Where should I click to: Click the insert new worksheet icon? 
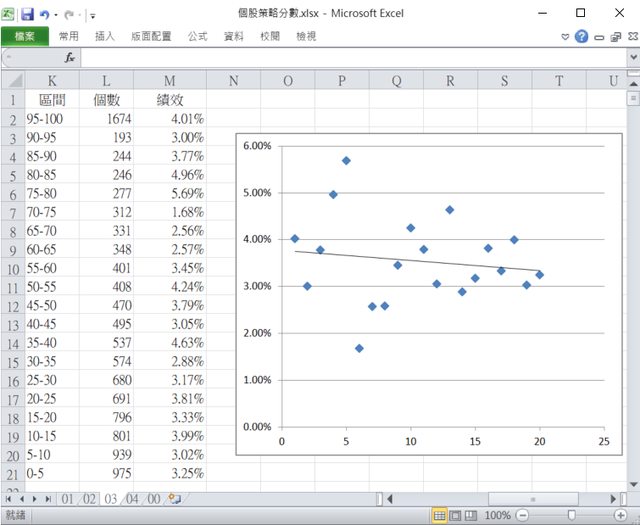coord(174,497)
